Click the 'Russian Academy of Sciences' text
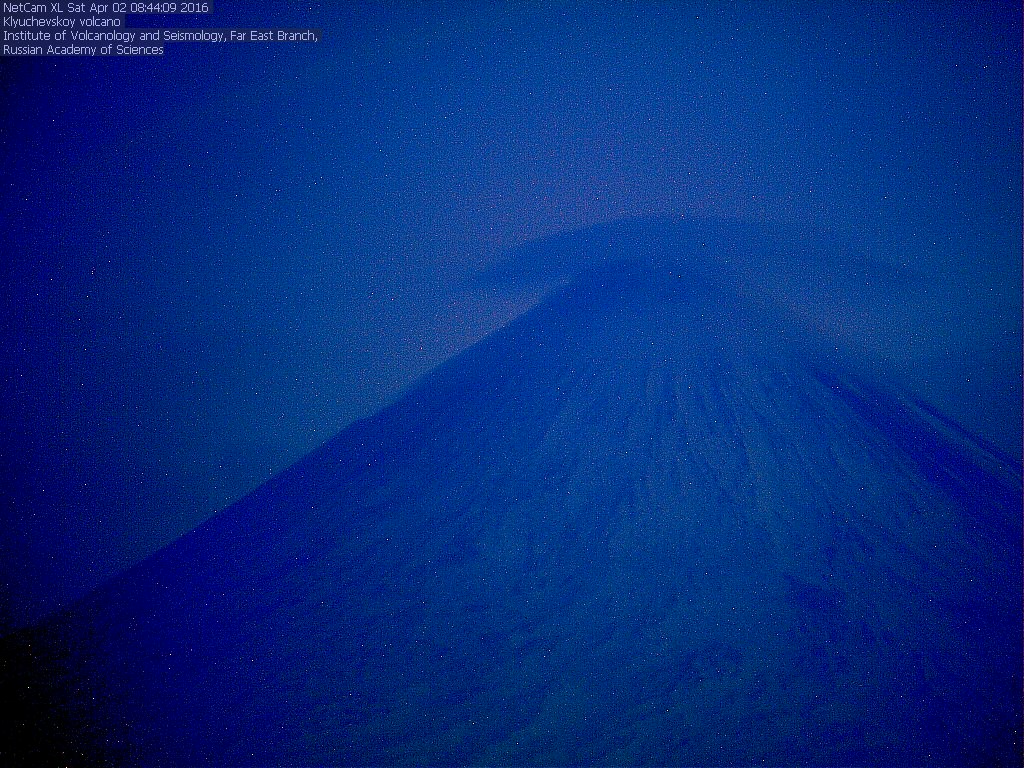This screenshot has height=768, width=1024. [x=83, y=50]
